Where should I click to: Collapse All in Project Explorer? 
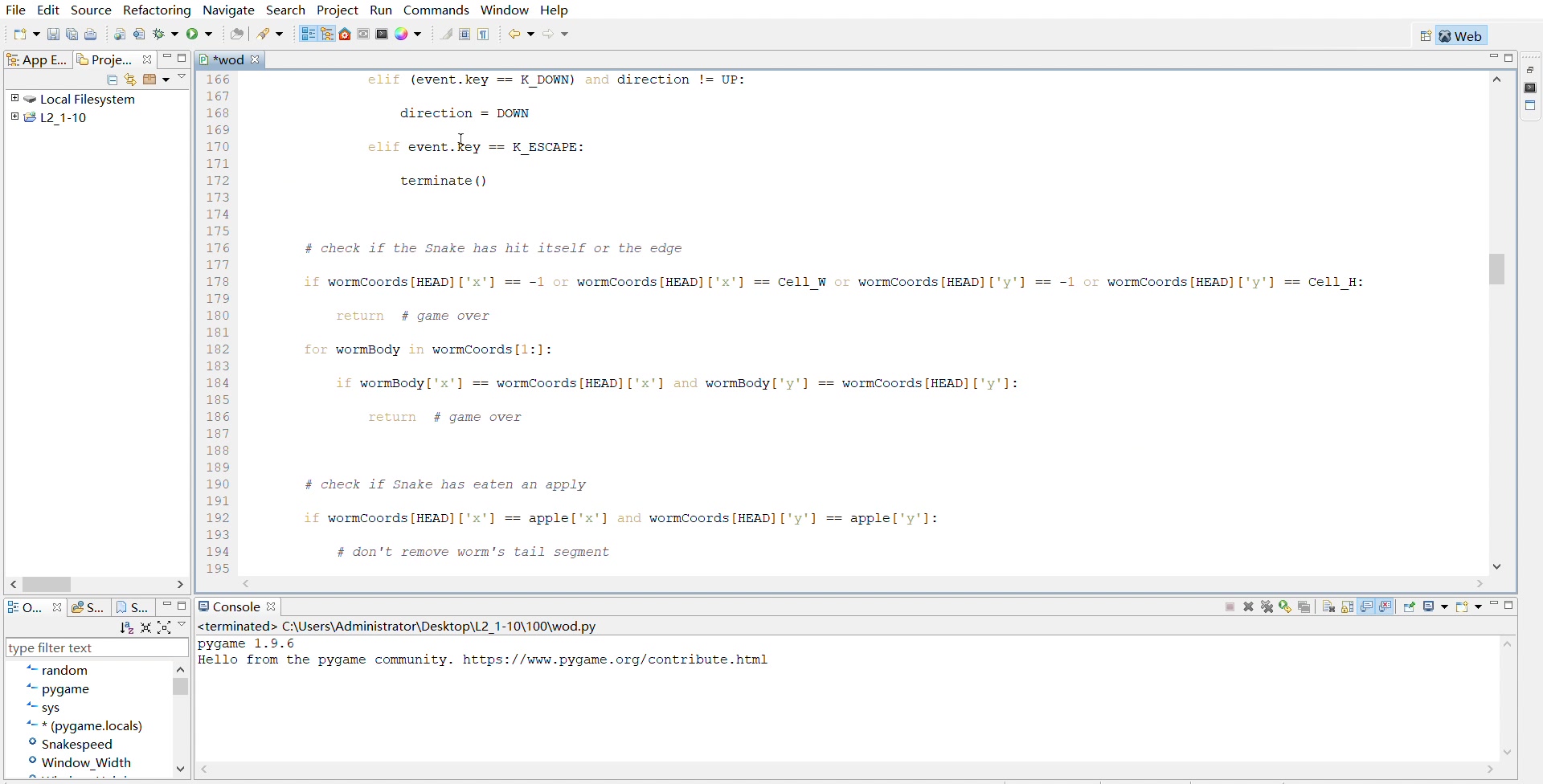[x=113, y=80]
